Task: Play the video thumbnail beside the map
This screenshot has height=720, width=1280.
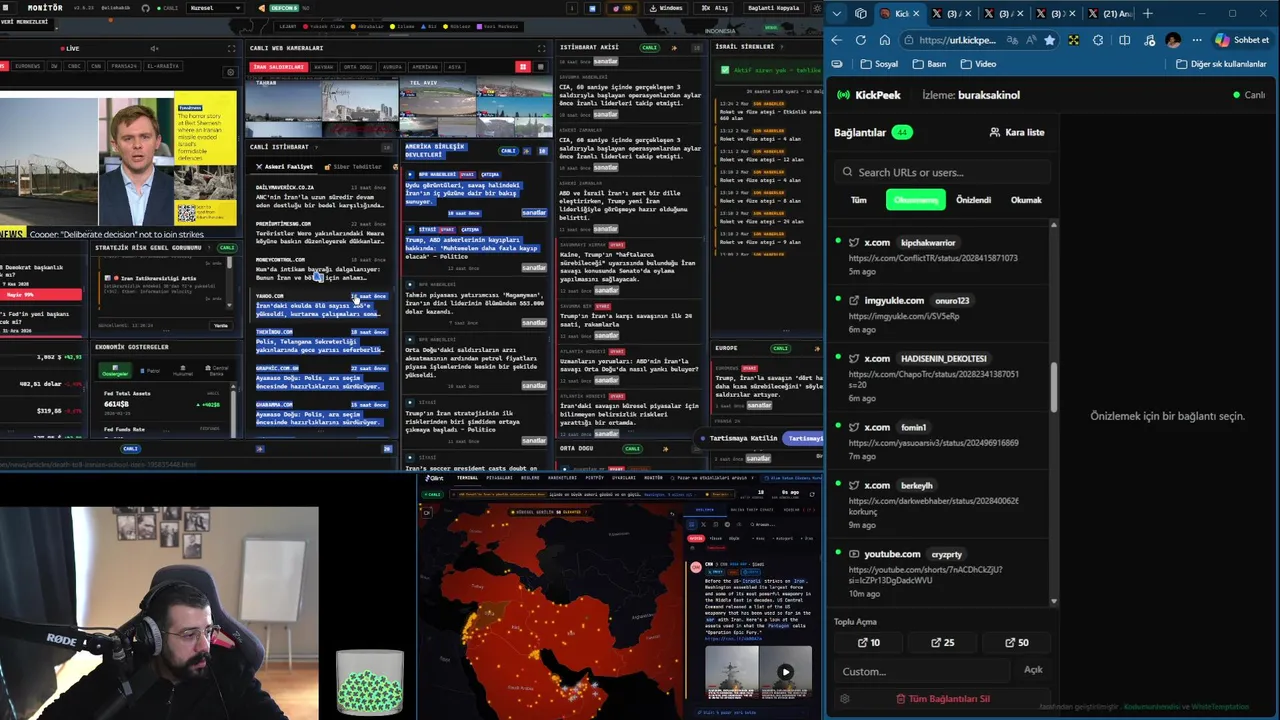Action: tap(785, 672)
